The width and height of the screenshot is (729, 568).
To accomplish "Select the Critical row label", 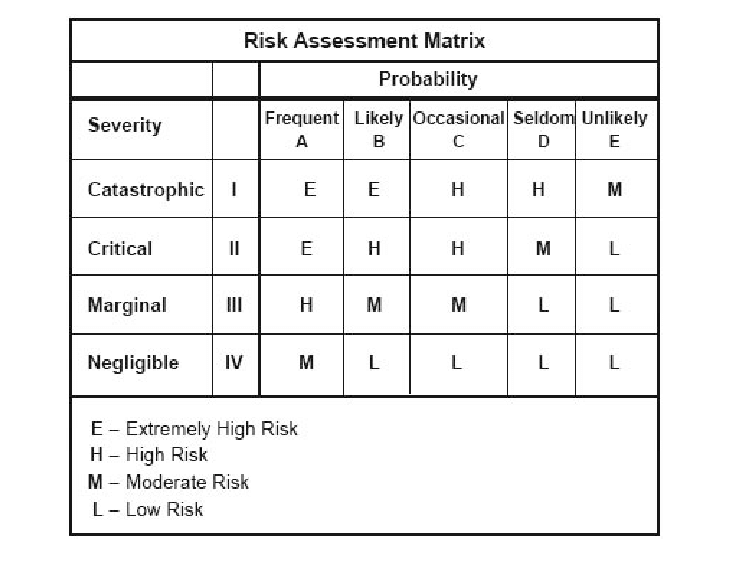I will pyautogui.click(x=120, y=248).
